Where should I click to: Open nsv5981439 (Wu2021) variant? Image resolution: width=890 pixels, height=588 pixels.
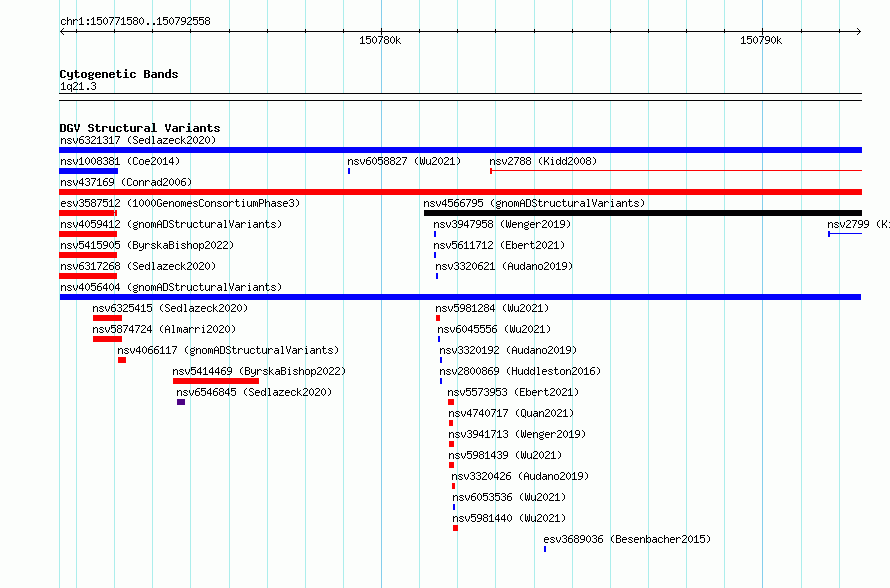tap(505, 455)
